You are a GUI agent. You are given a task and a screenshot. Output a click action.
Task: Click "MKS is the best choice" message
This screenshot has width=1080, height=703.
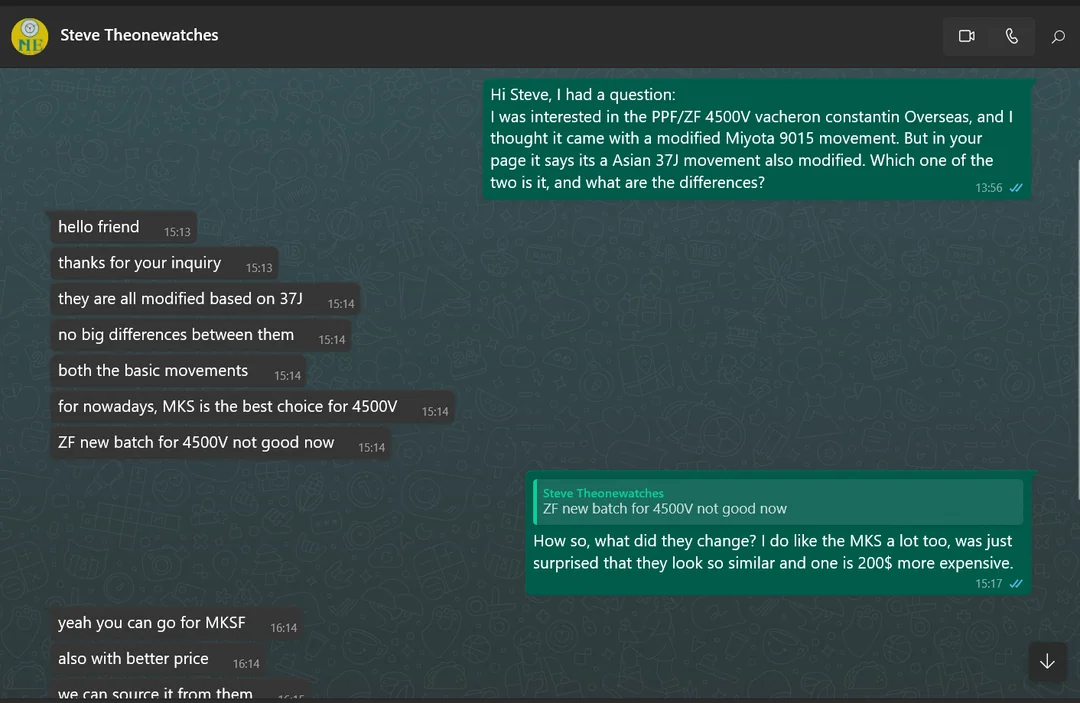252,407
